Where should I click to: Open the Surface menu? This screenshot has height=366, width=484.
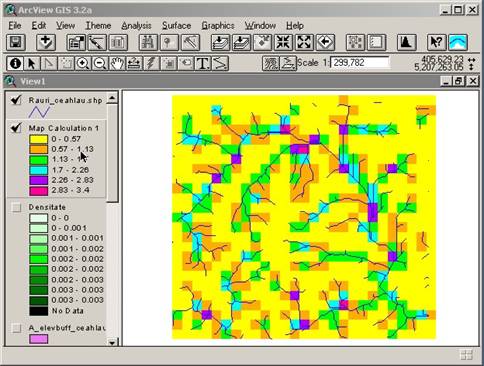[176, 25]
